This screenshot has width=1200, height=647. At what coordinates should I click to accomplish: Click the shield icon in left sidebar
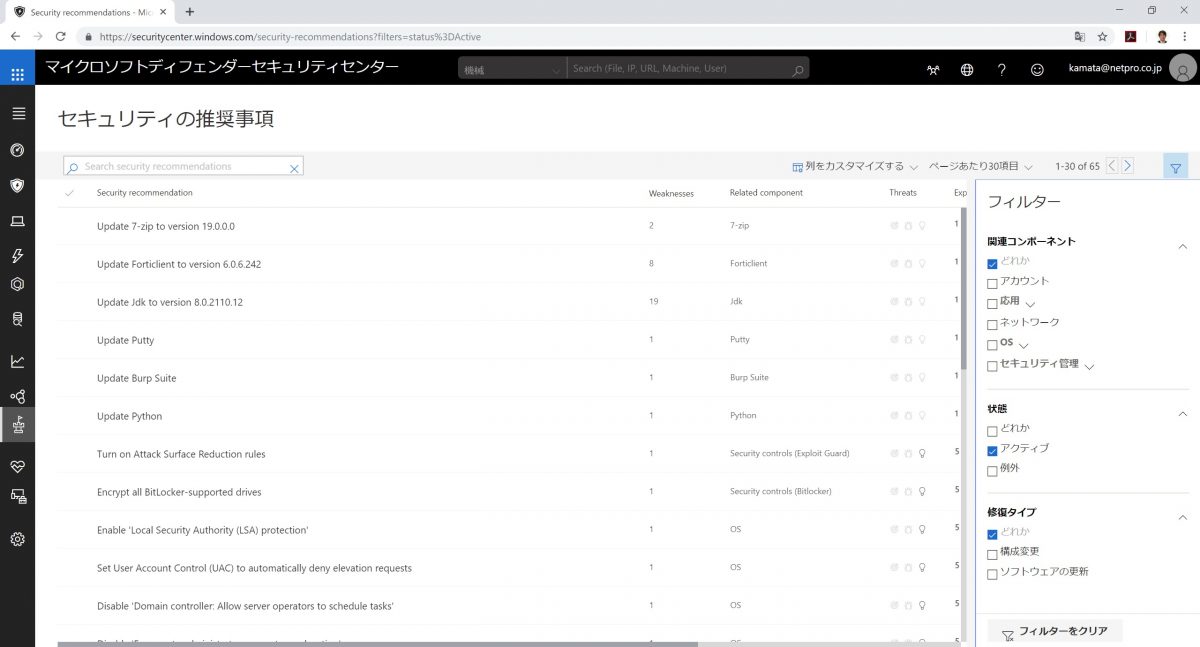(17, 185)
